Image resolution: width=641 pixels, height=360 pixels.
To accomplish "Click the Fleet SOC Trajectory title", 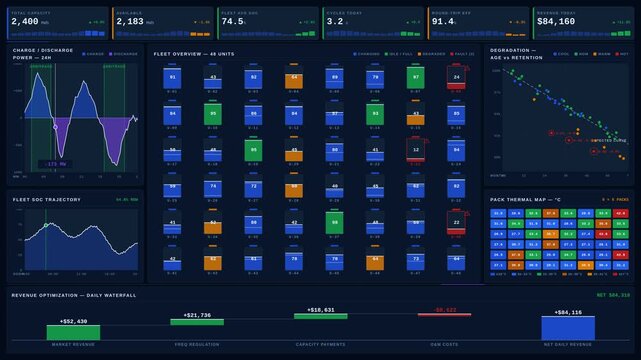I will (47, 200).
